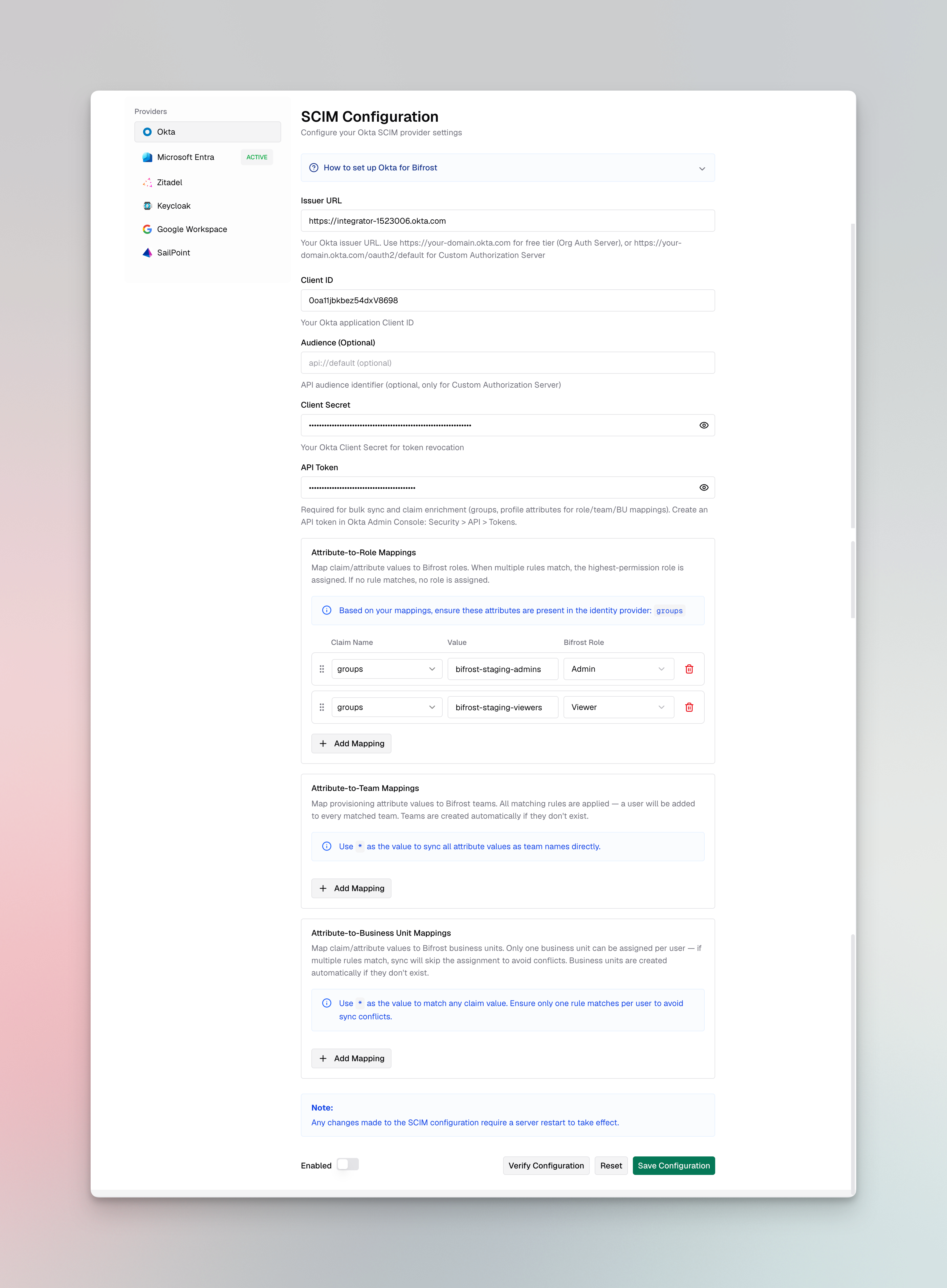The width and height of the screenshot is (947, 1288).
Task: Edit the bifrost-staging-viewers value field
Action: (x=503, y=707)
